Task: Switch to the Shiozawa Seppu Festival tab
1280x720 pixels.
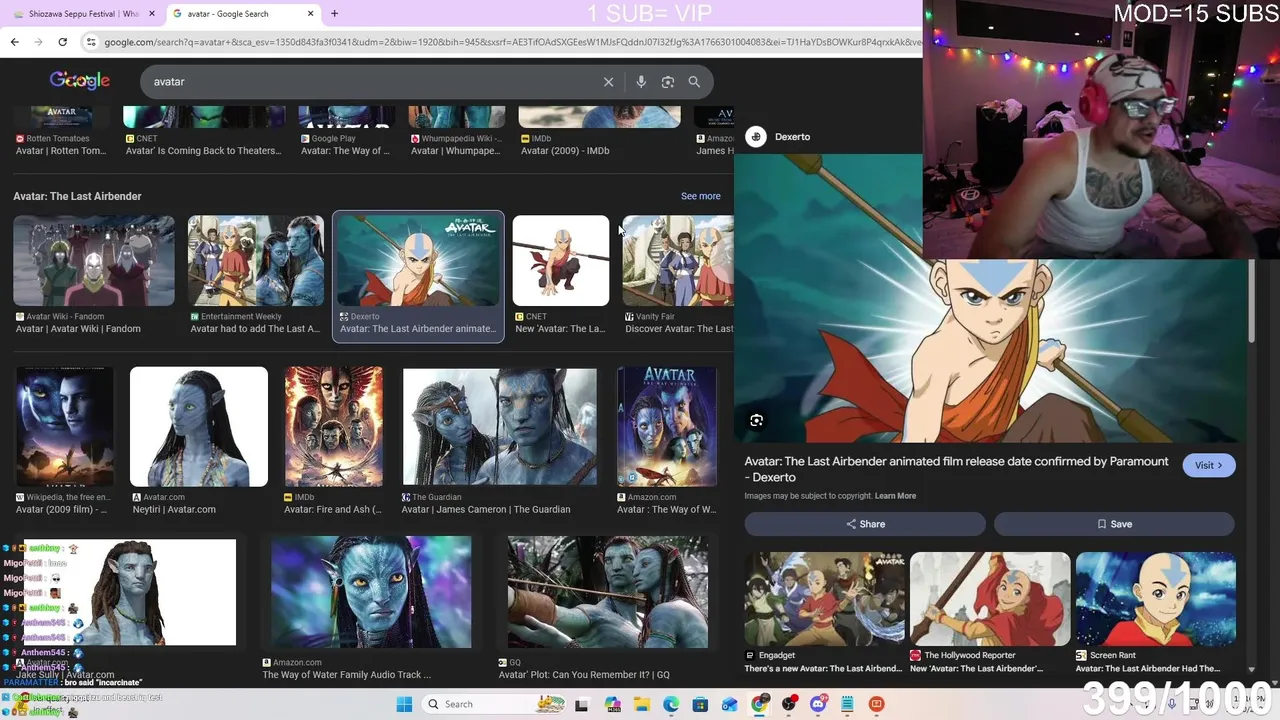Action: coord(83,14)
